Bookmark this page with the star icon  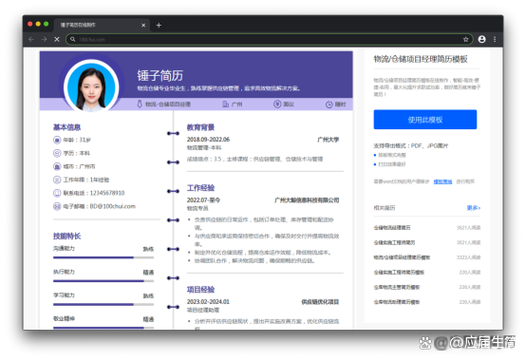tap(466, 39)
